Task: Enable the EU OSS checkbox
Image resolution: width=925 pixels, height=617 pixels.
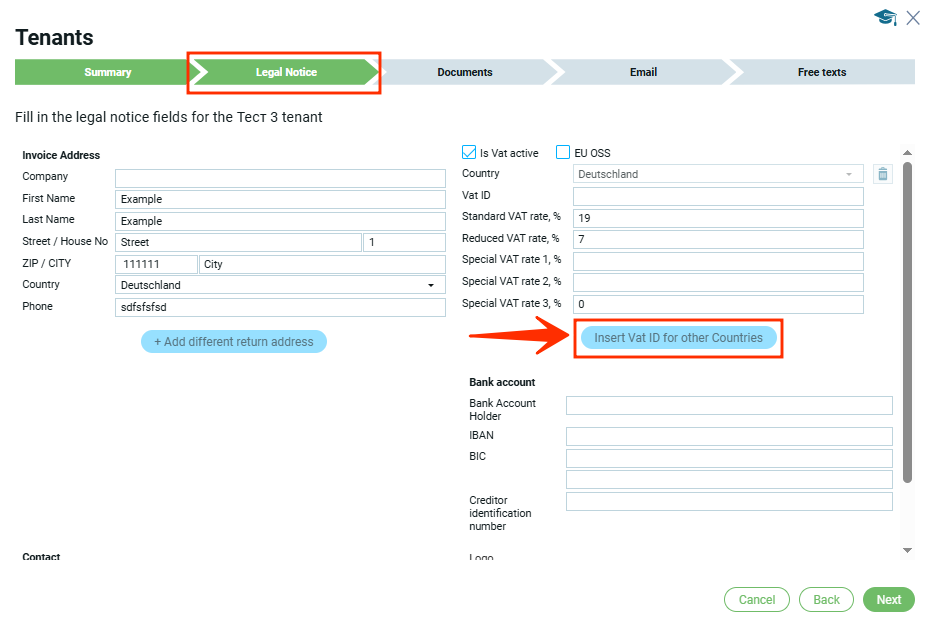Action: [x=564, y=153]
